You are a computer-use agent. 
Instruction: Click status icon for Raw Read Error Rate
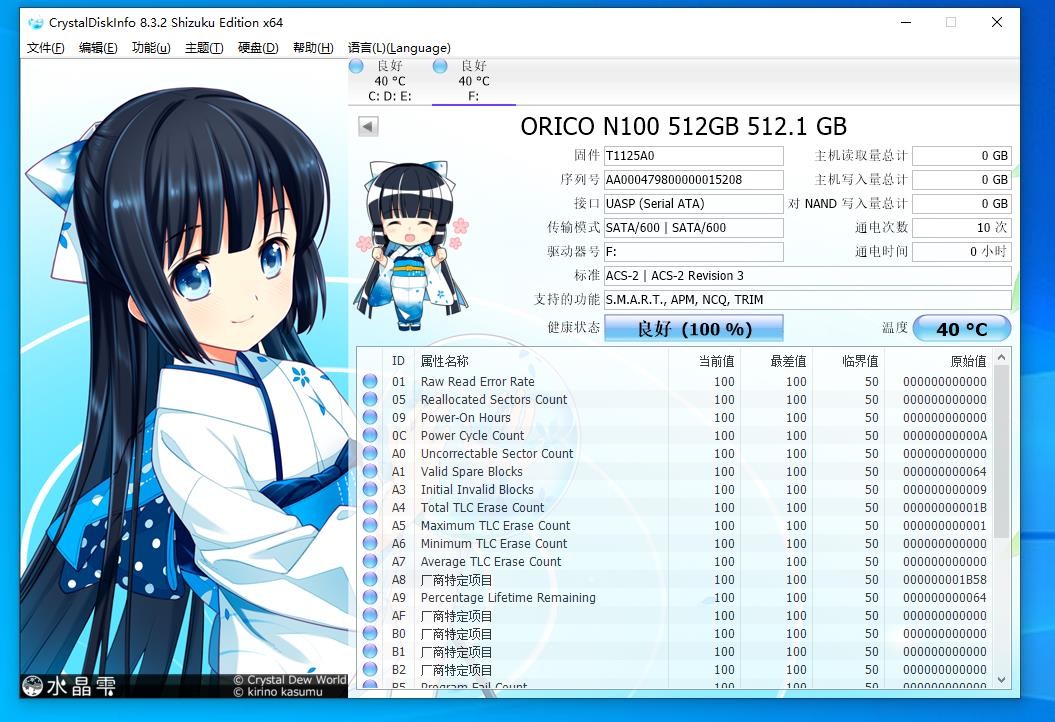point(370,381)
